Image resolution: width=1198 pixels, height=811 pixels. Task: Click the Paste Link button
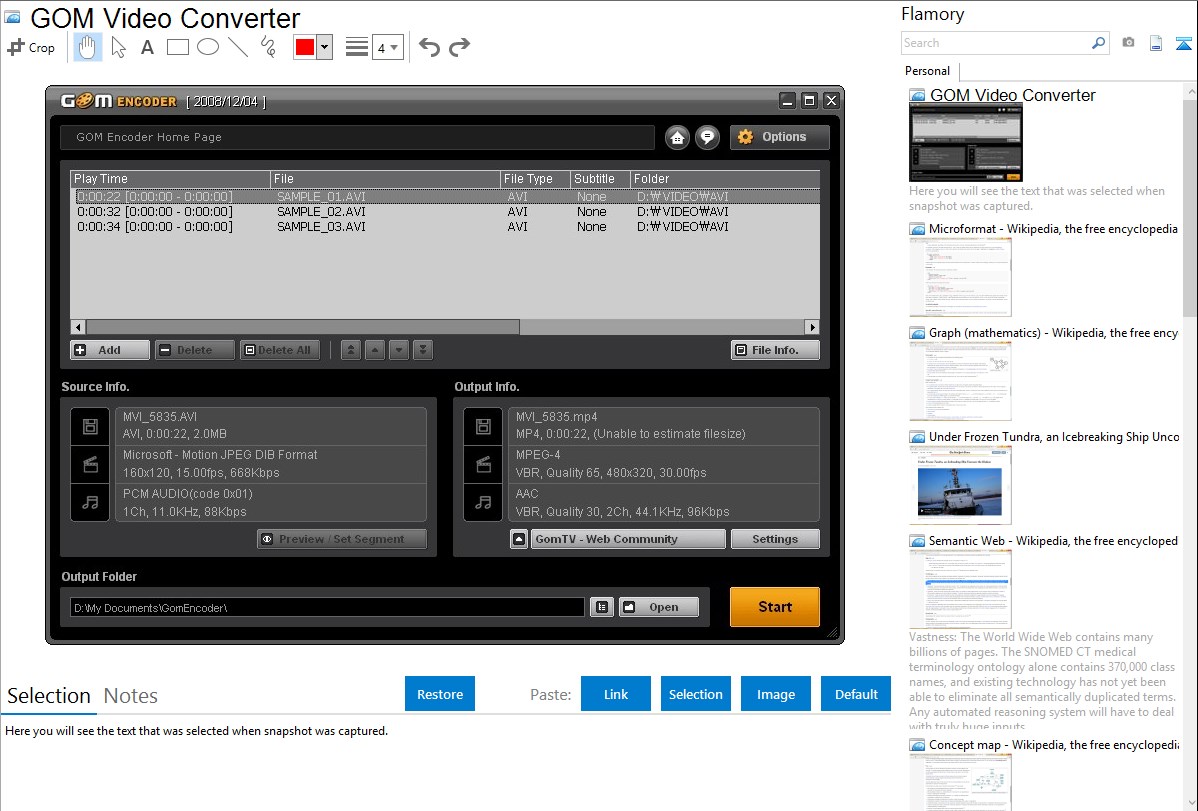(x=616, y=694)
